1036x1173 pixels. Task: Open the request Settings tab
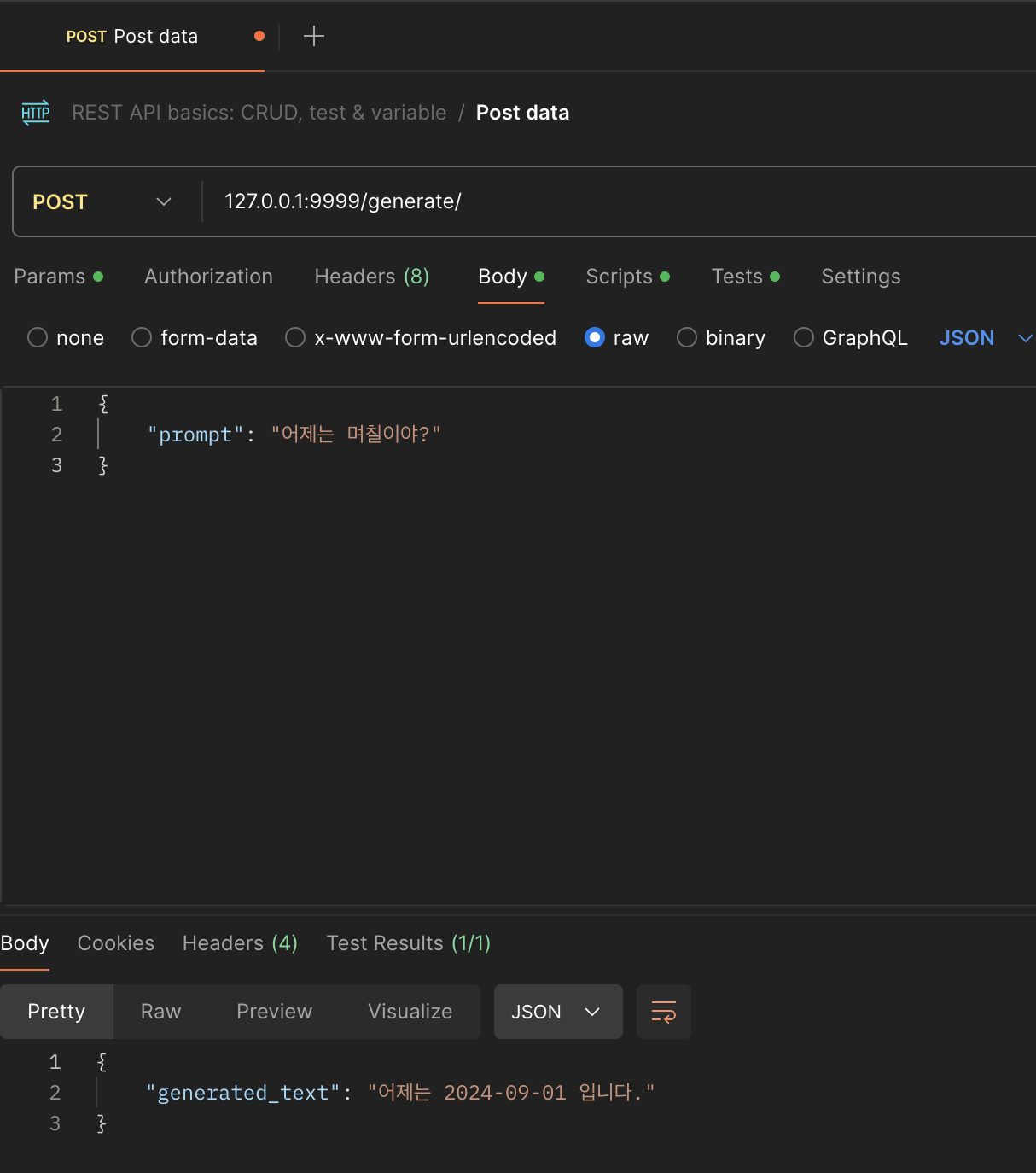pyautogui.click(x=861, y=277)
